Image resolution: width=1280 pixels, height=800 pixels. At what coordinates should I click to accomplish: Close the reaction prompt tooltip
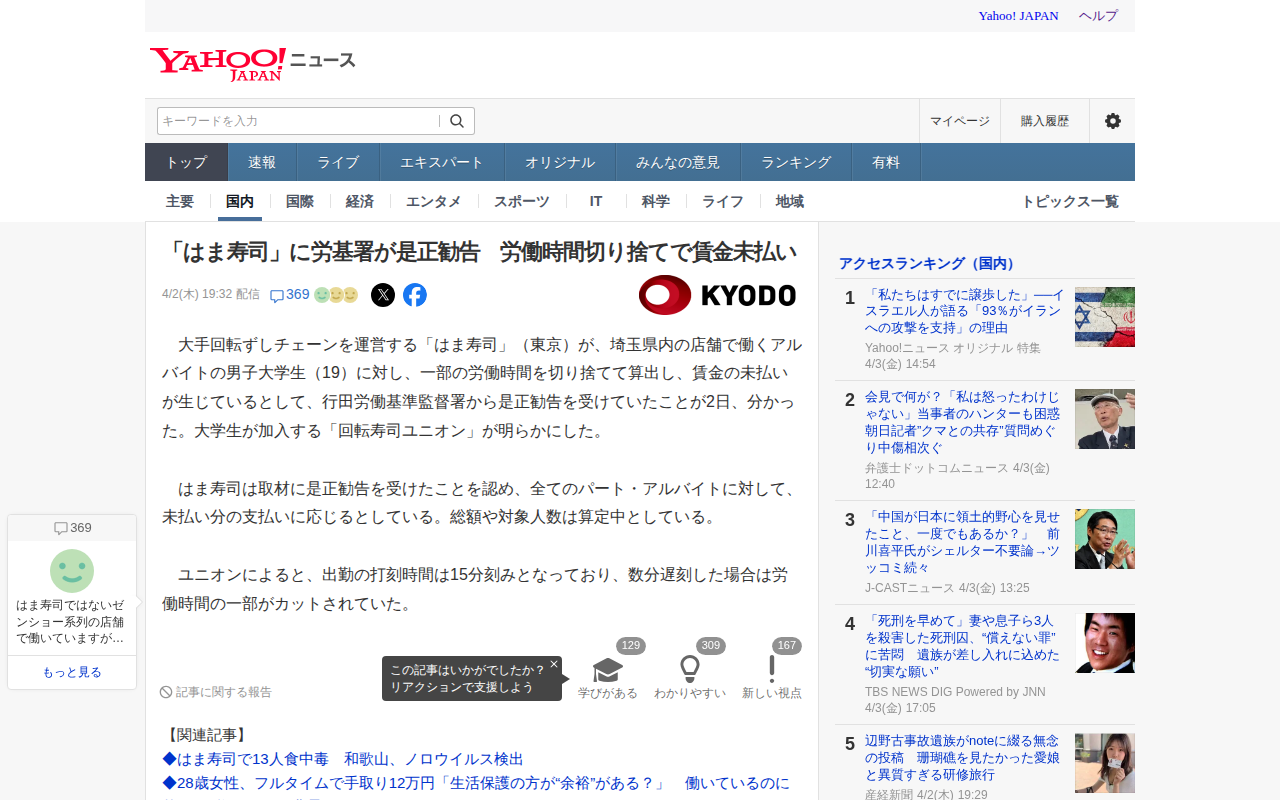(554, 664)
